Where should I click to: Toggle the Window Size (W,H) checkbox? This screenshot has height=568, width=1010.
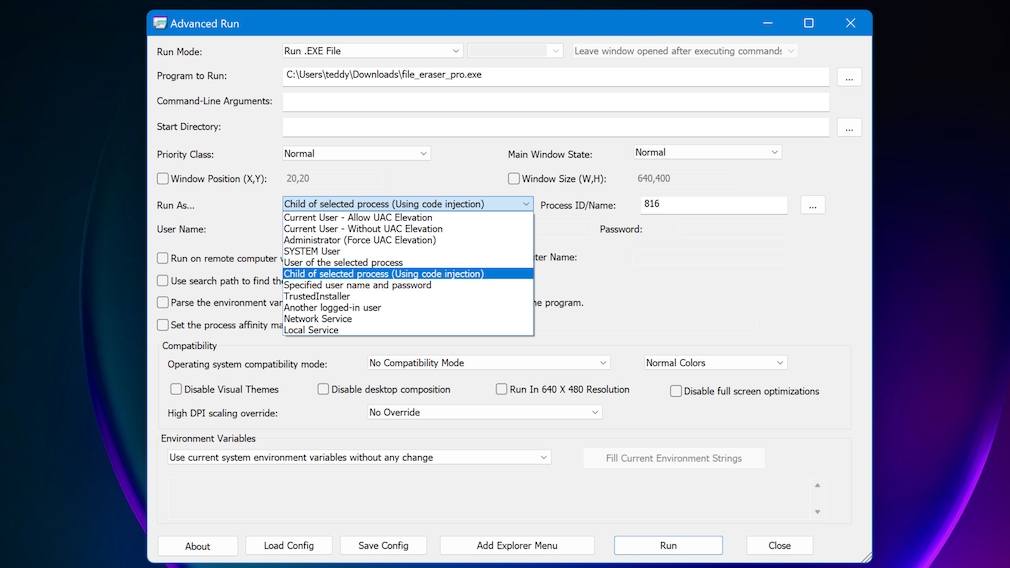click(x=514, y=179)
